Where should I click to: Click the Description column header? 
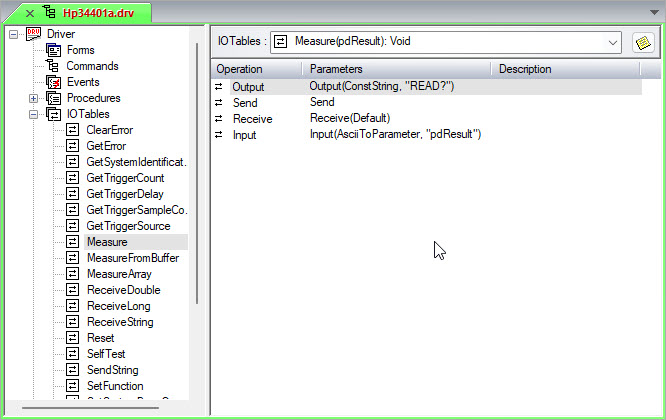[x=525, y=69]
